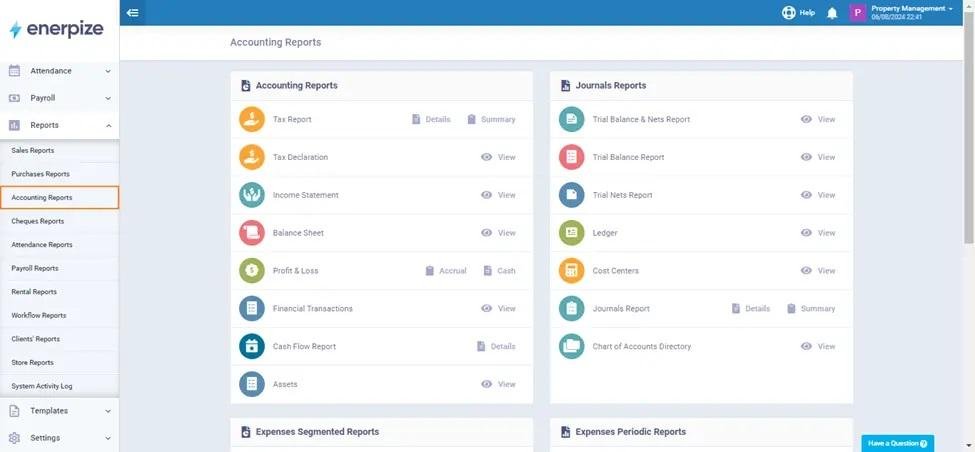975x452 pixels.
Task: Click the purple P profile avatar
Action: tap(858, 12)
